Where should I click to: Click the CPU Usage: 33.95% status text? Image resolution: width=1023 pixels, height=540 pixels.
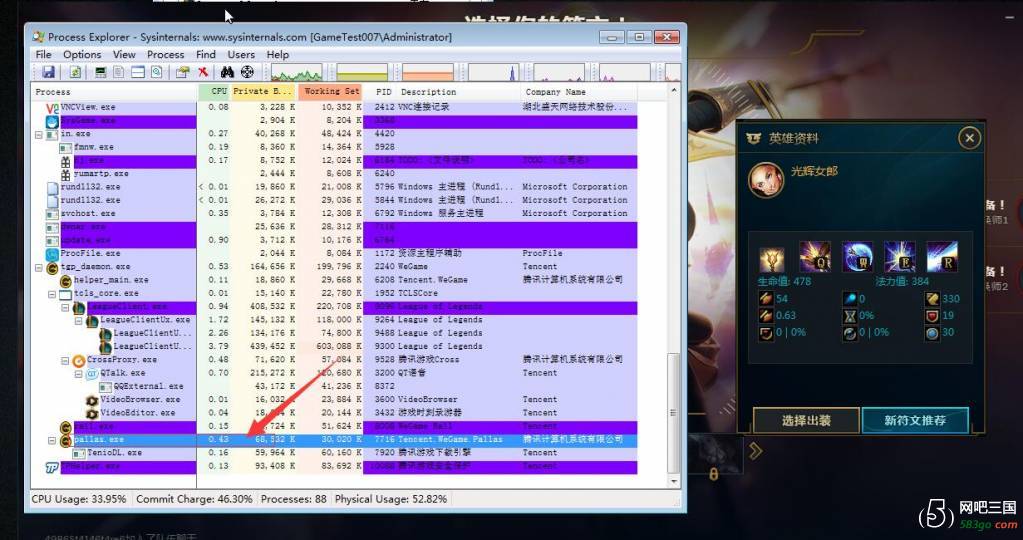click(x=79, y=499)
